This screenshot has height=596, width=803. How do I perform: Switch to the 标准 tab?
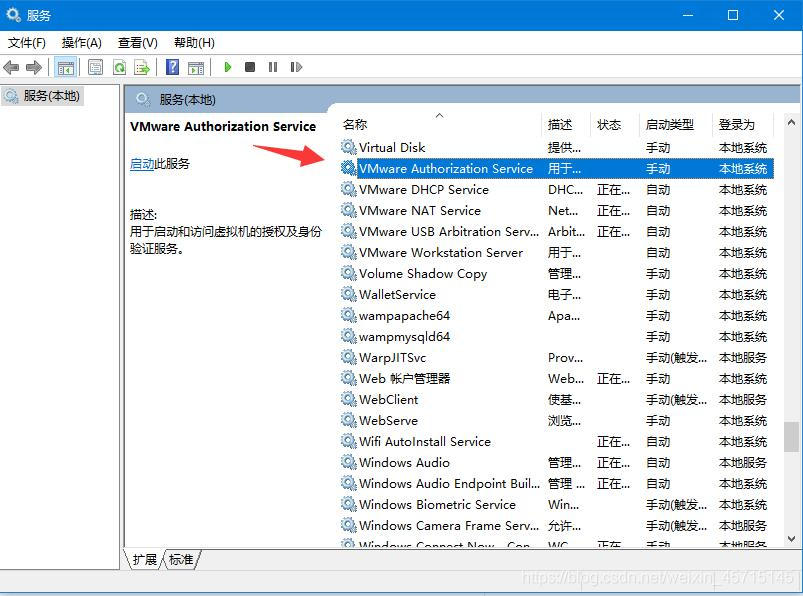(x=181, y=559)
